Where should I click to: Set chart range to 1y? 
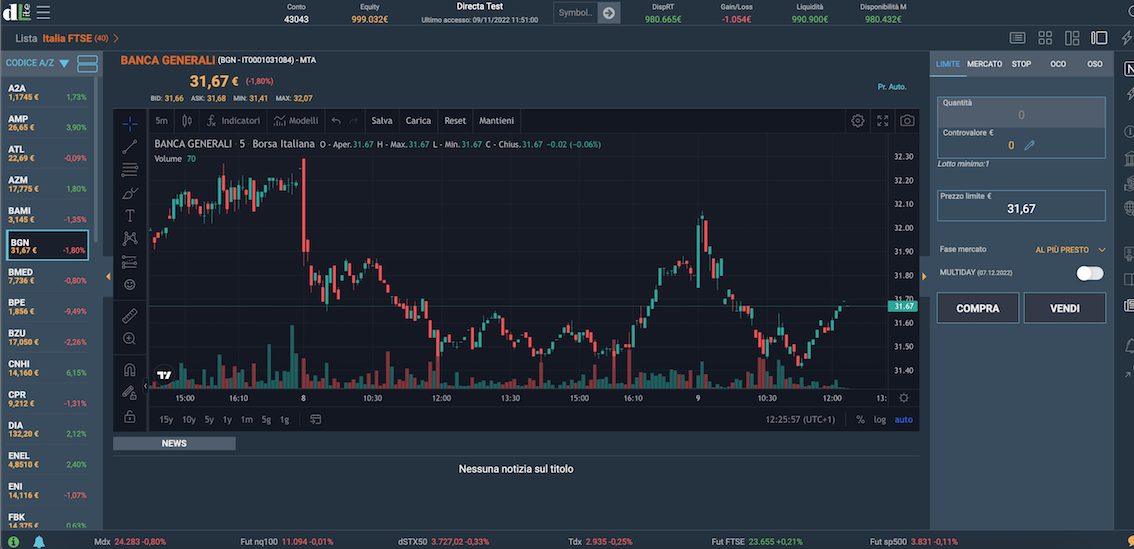pyautogui.click(x=227, y=420)
